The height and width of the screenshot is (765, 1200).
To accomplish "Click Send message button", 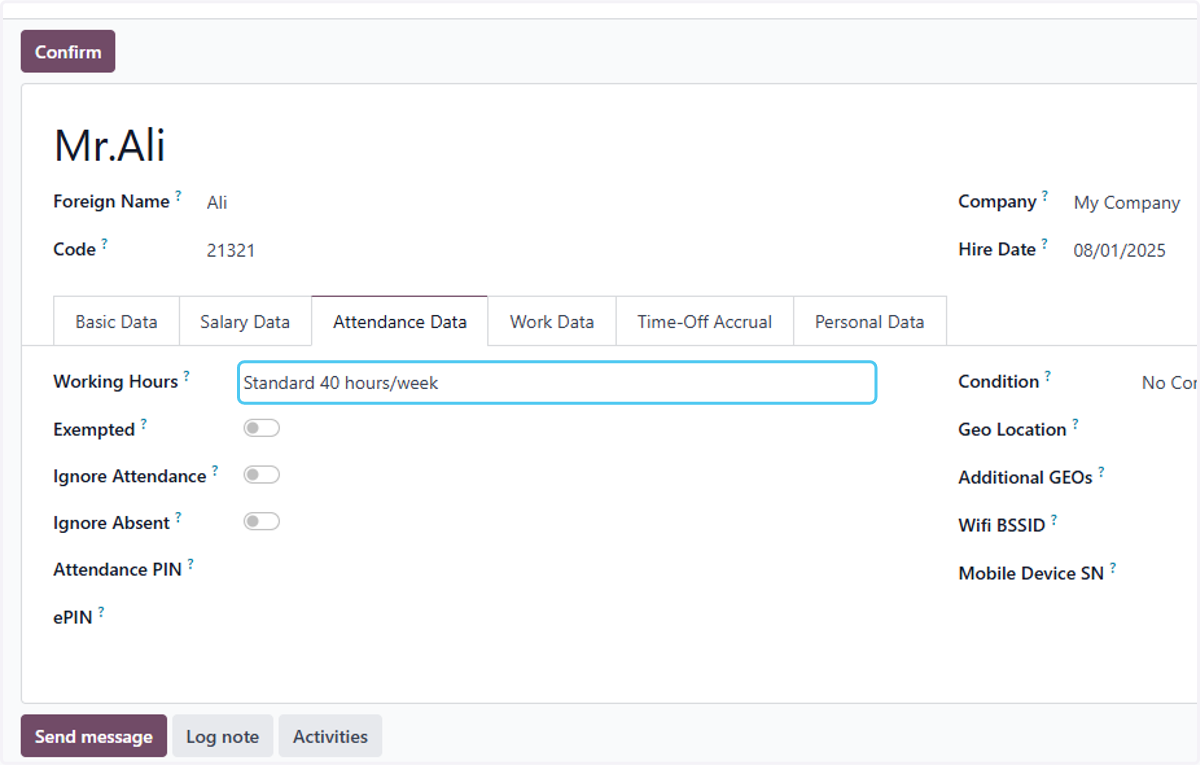I will coord(94,736).
